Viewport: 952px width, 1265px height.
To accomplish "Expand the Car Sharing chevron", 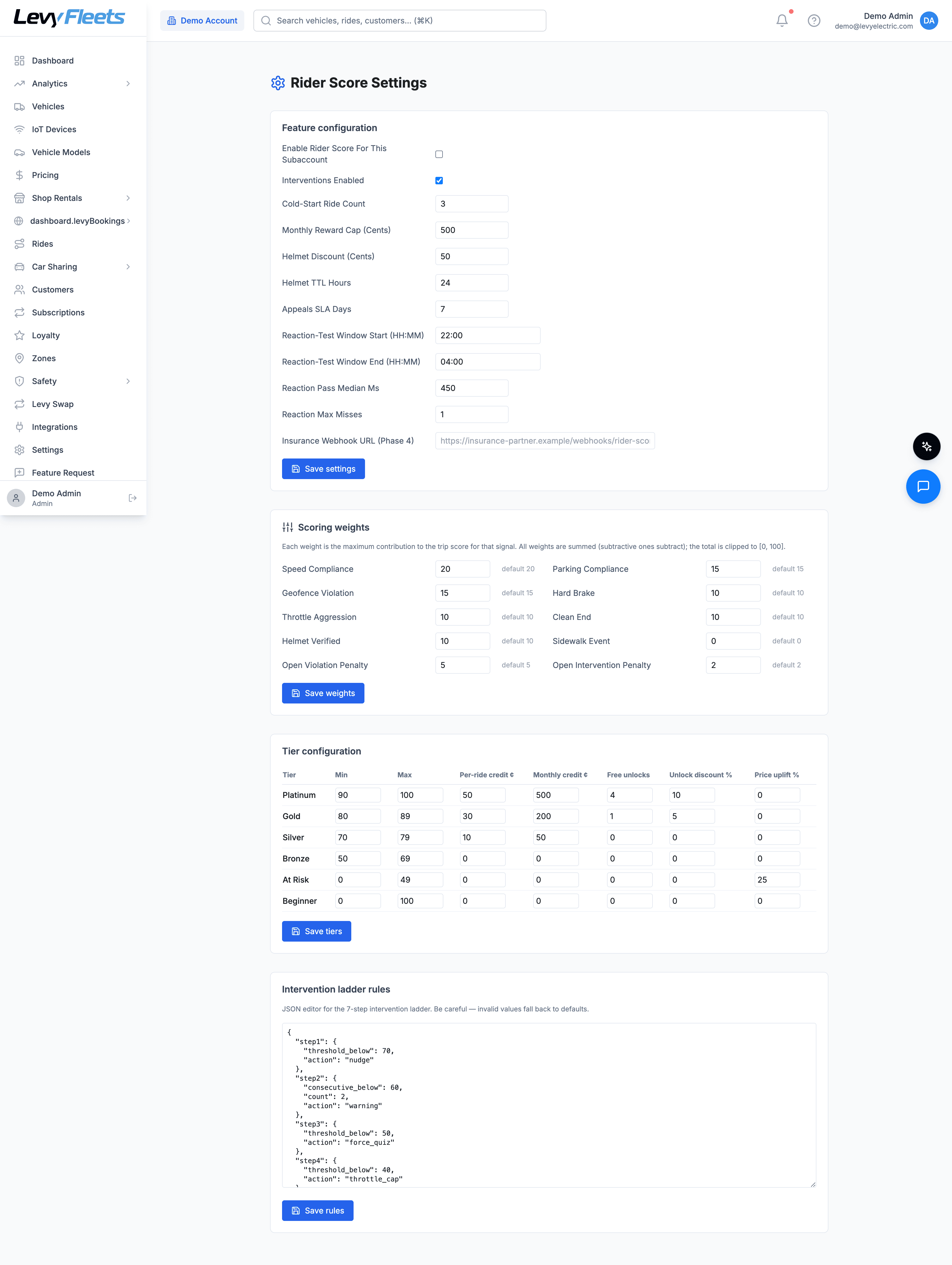I will (128, 266).
